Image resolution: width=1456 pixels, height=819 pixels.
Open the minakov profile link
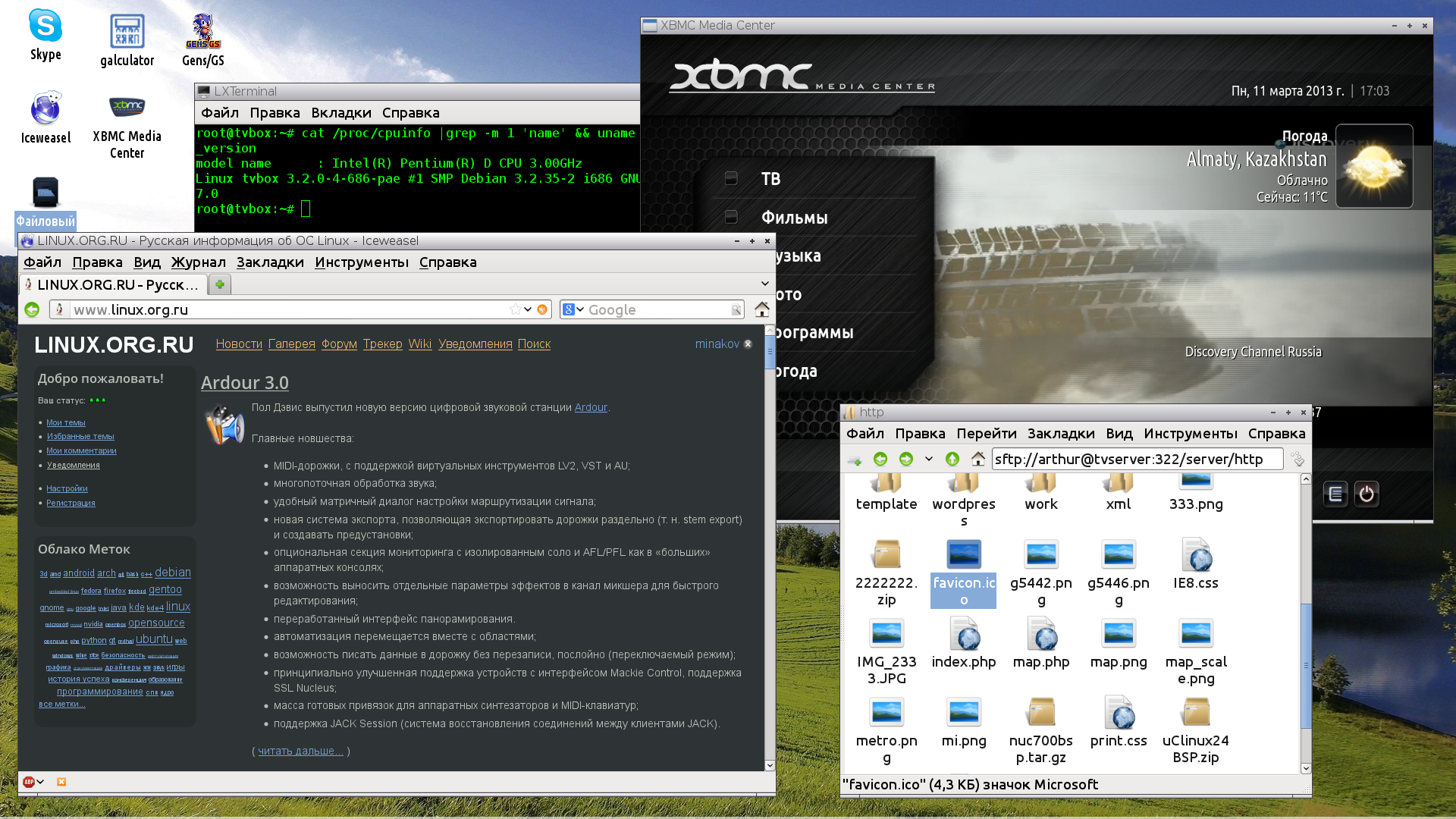point(717,344)
